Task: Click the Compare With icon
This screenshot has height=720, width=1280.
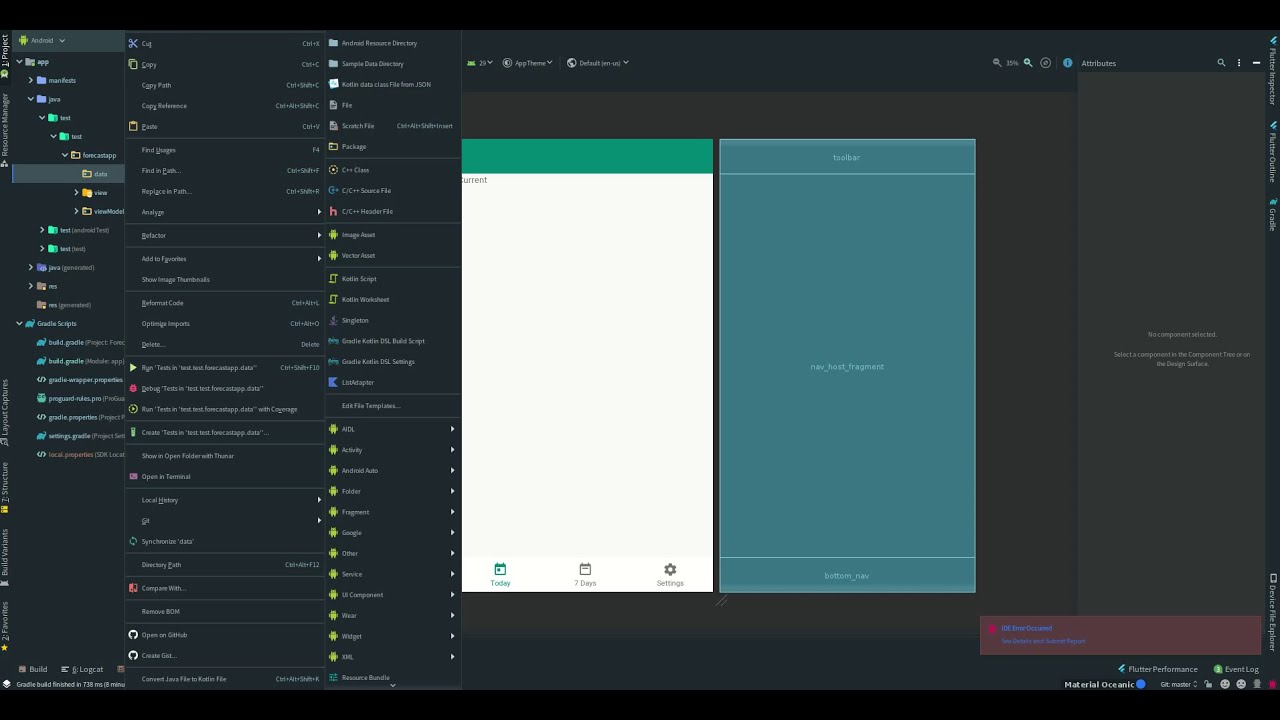Action: (x=133, y=588)
